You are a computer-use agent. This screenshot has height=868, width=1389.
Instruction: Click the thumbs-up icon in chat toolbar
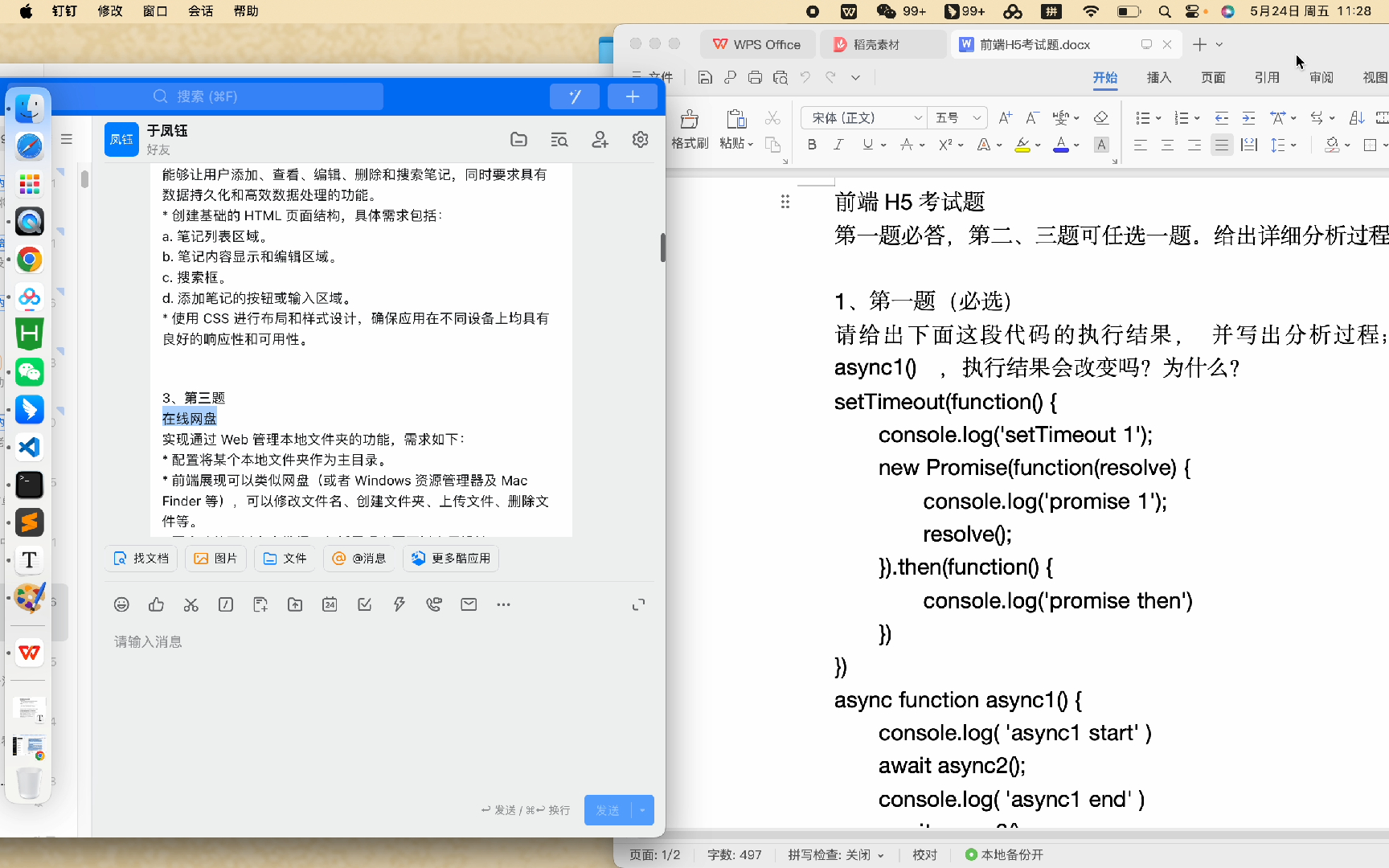(x=156, y=604)
